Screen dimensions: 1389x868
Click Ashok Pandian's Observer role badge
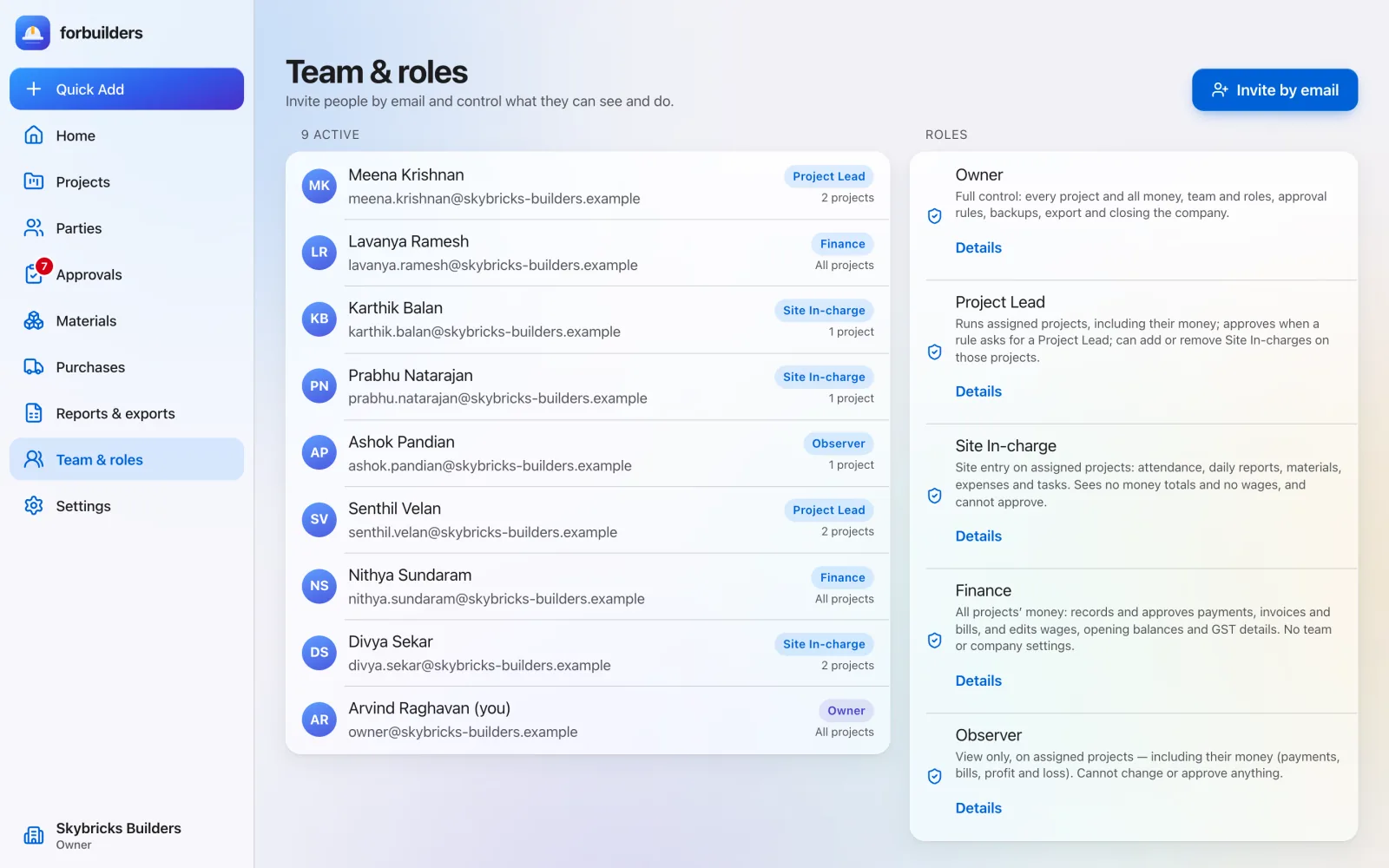coord(839,444)
